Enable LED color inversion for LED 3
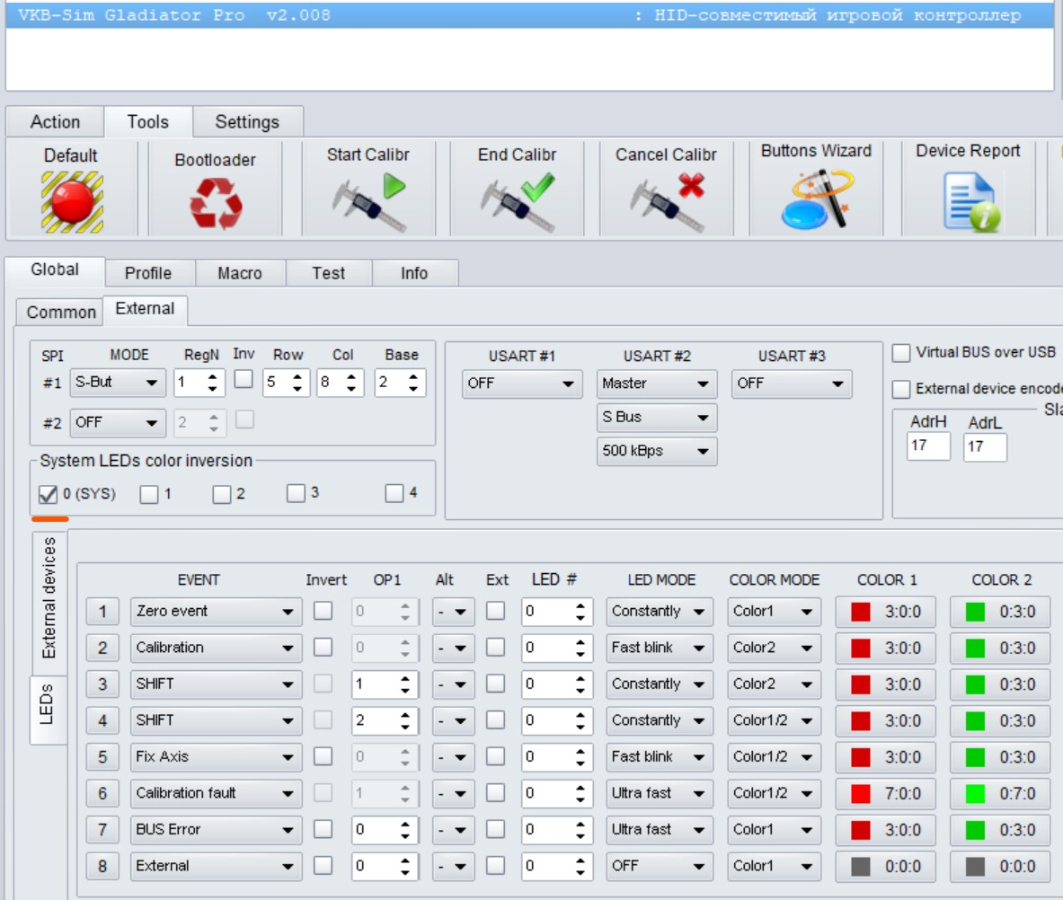The height and width of the screenshot is (900, 1063). tap(296, 493)
